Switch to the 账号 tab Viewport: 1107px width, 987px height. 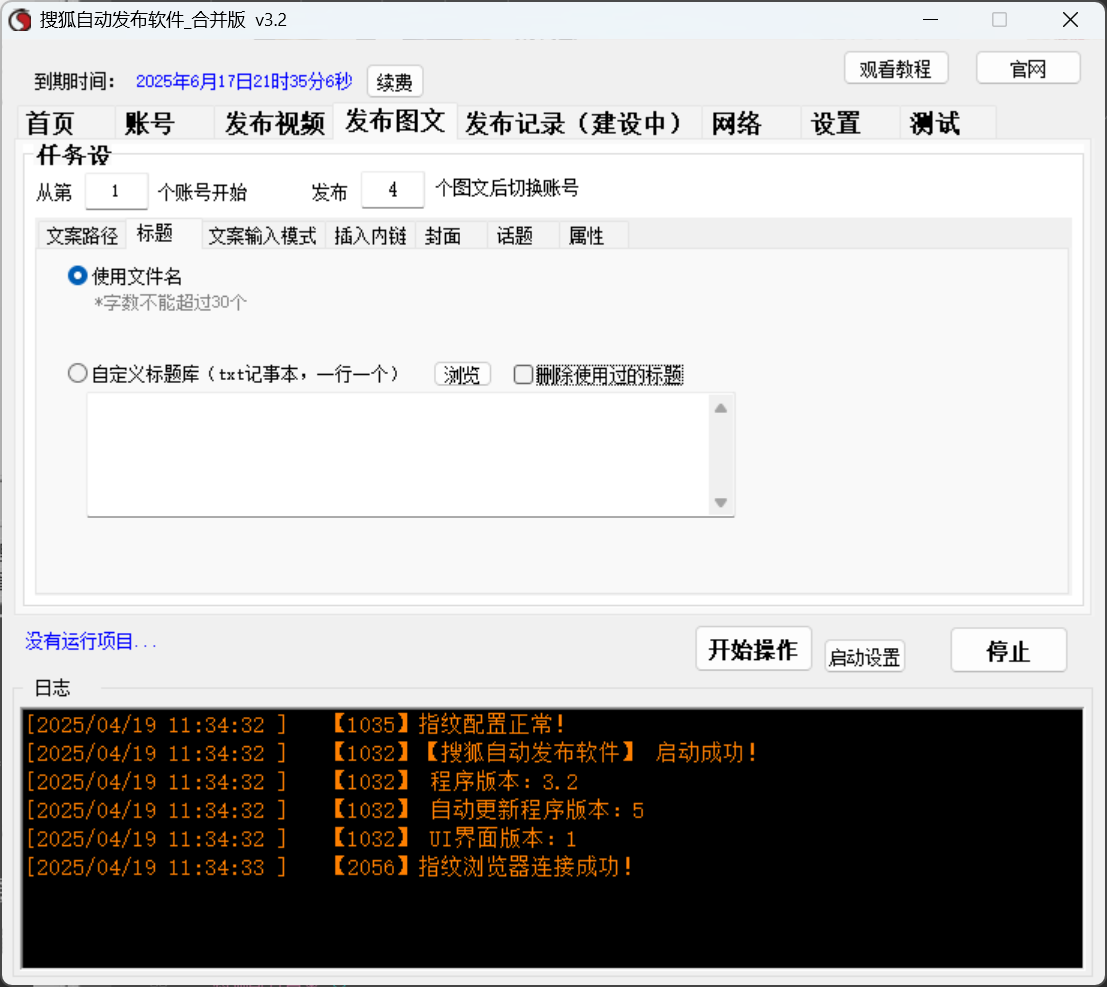164,123
